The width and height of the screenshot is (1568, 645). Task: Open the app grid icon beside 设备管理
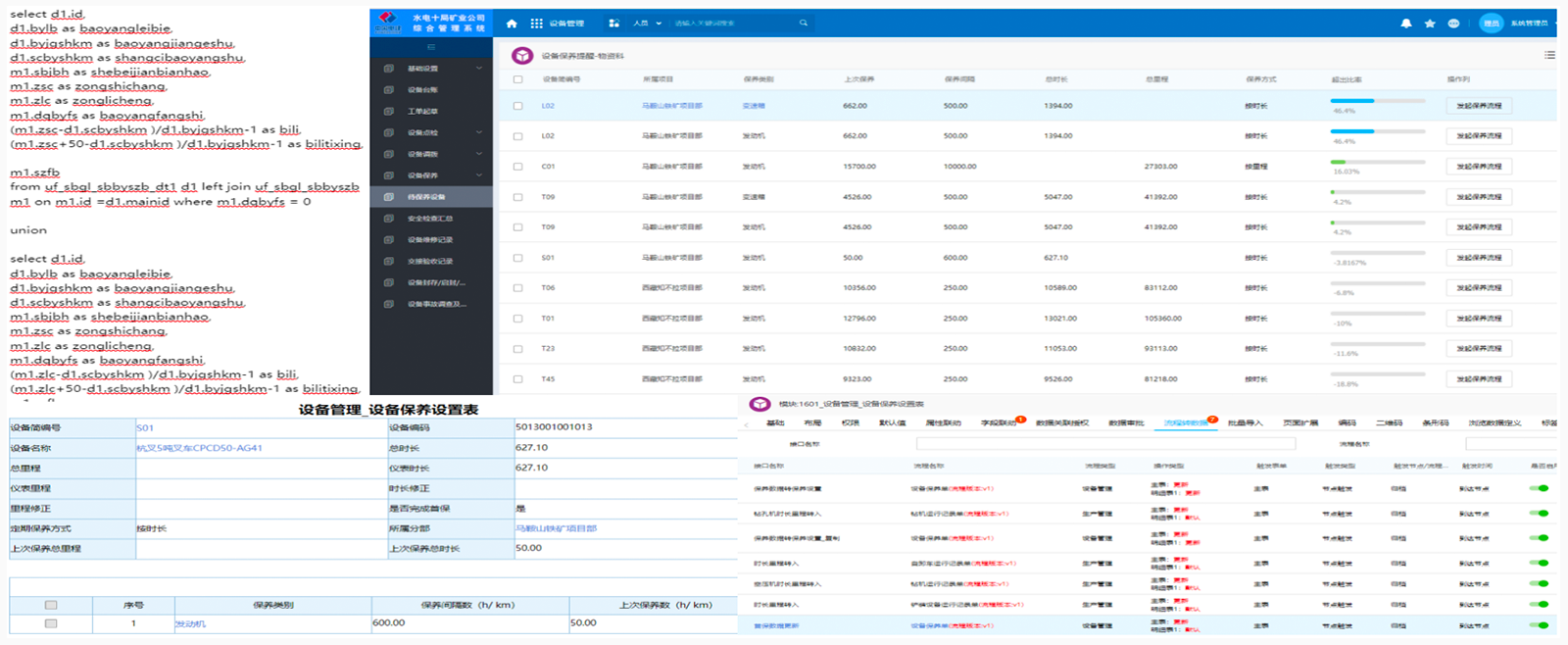click(x=536, y=24)
